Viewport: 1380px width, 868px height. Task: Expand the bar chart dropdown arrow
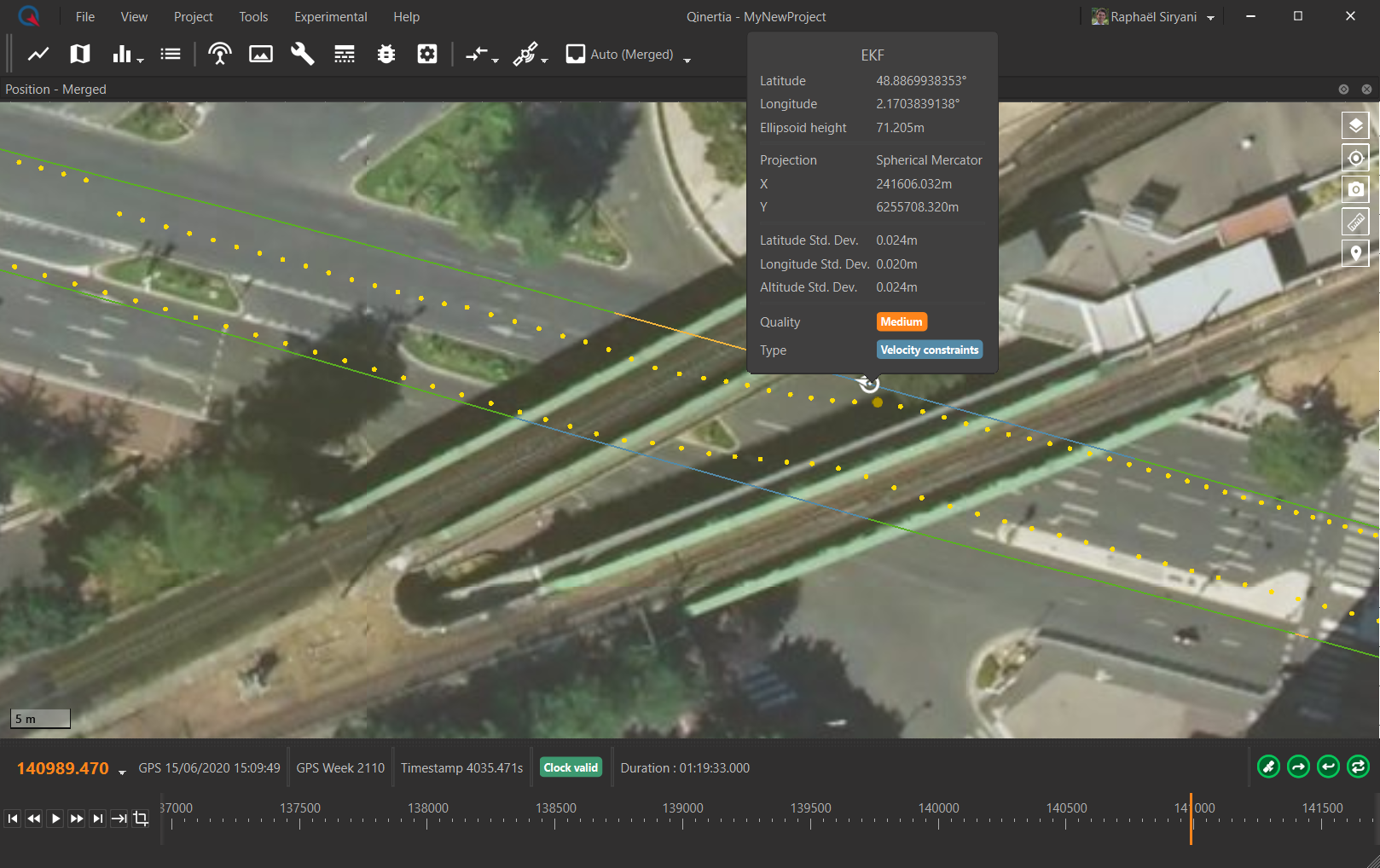(141, 60)
